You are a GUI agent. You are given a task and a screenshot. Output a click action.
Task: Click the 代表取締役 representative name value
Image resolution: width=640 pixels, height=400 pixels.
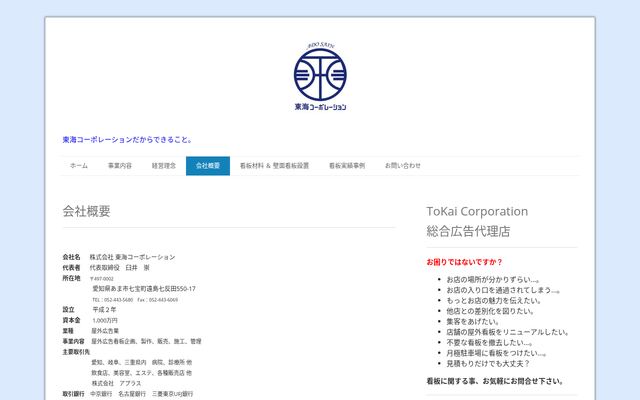120,268
